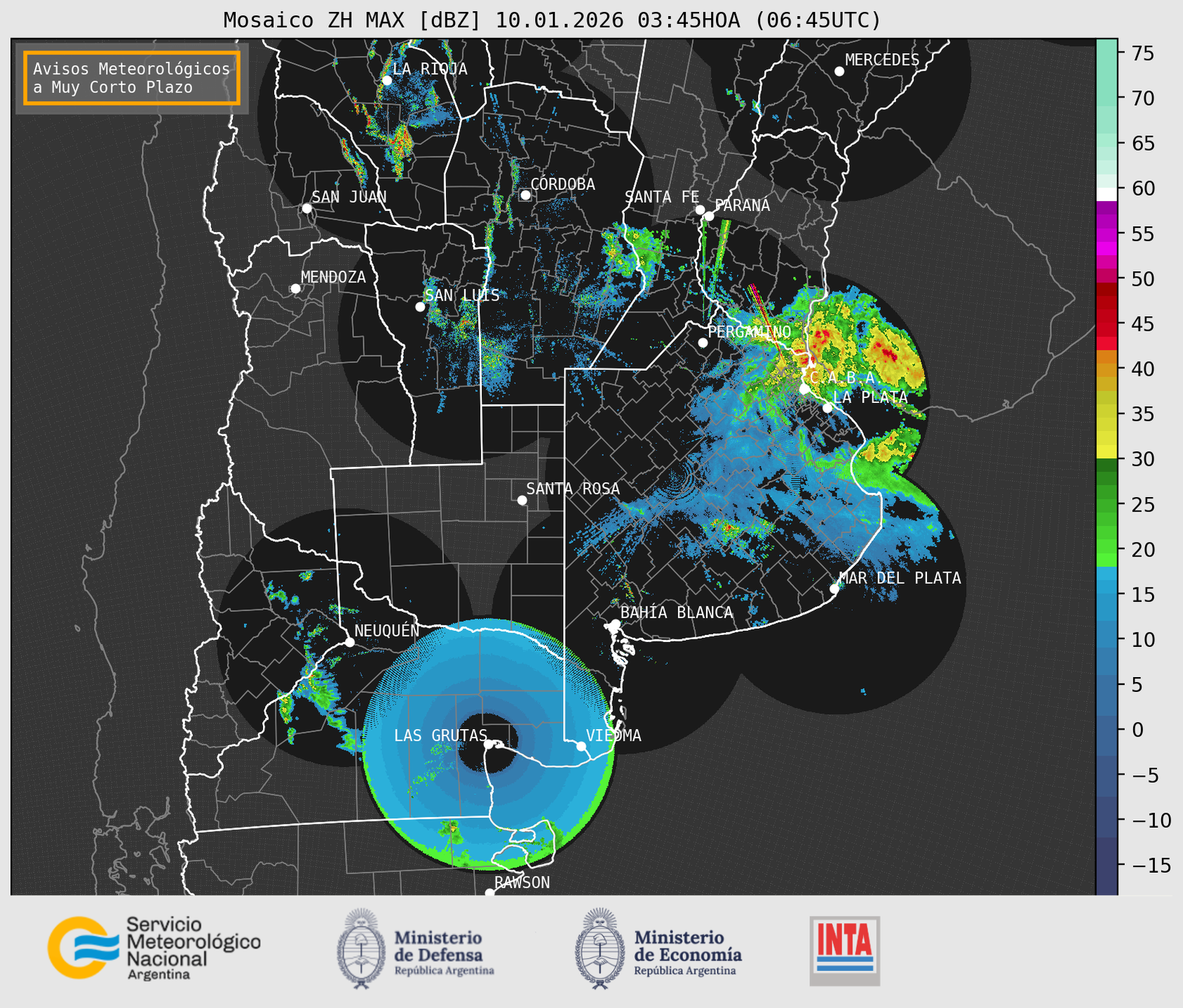Viewport: 1183px width, 1008px height.
Task: Click the PERGAMINO label text
Action: [750, 332]
